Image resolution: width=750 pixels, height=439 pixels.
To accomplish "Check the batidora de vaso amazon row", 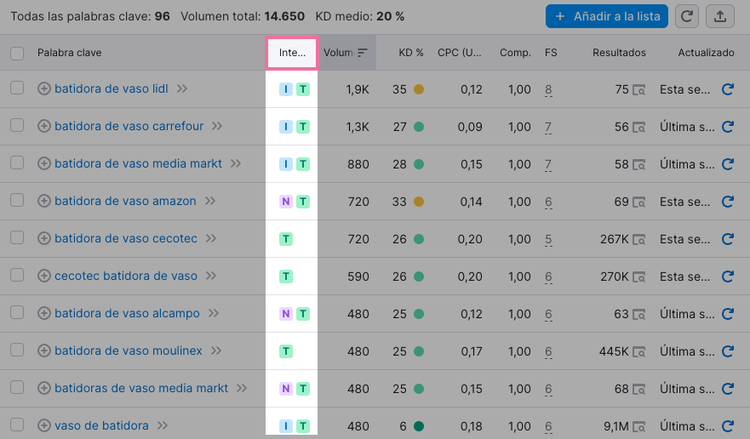I will [17, 200].
